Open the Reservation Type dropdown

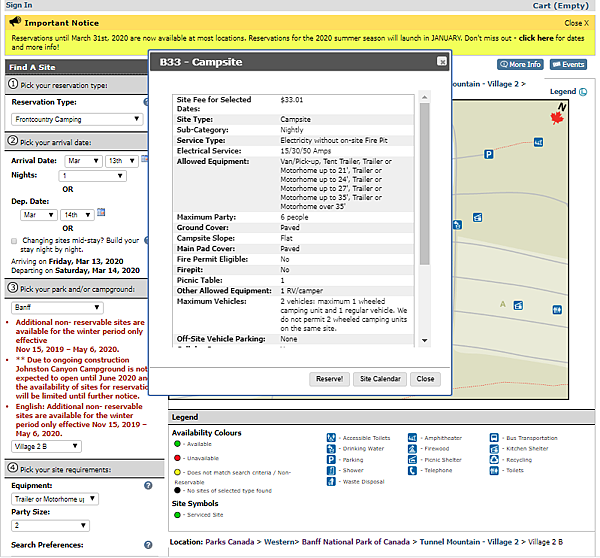(x=76, y=119)
